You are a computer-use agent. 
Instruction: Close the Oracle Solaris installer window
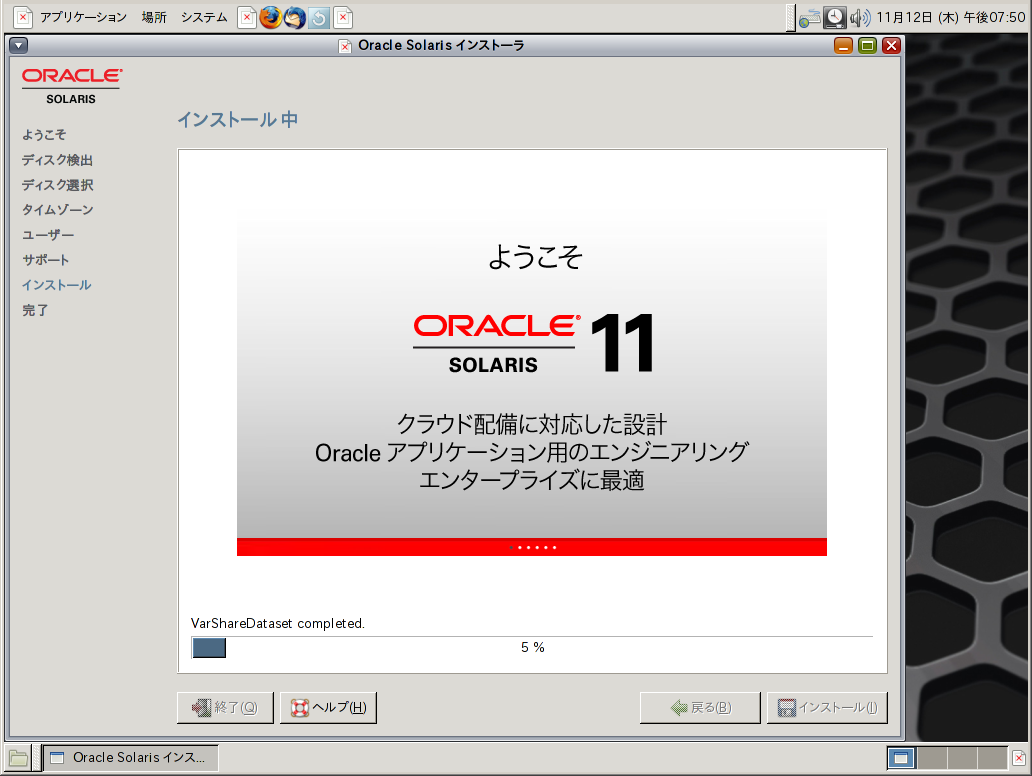point(891,45)
